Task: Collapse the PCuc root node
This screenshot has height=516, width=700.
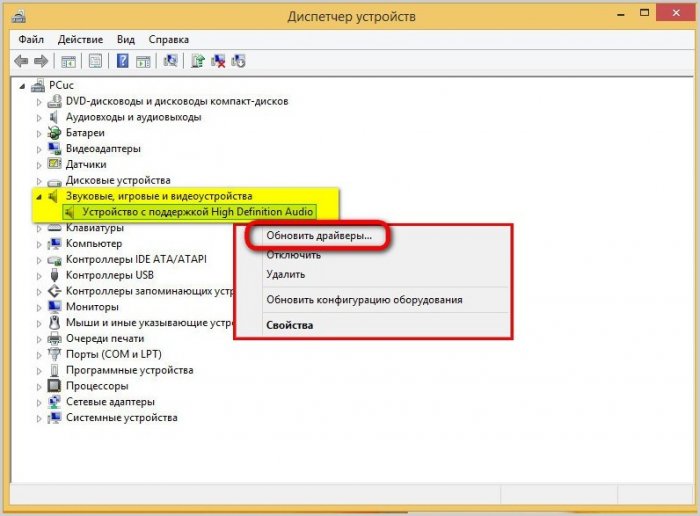Action: [x=22, y=86]
